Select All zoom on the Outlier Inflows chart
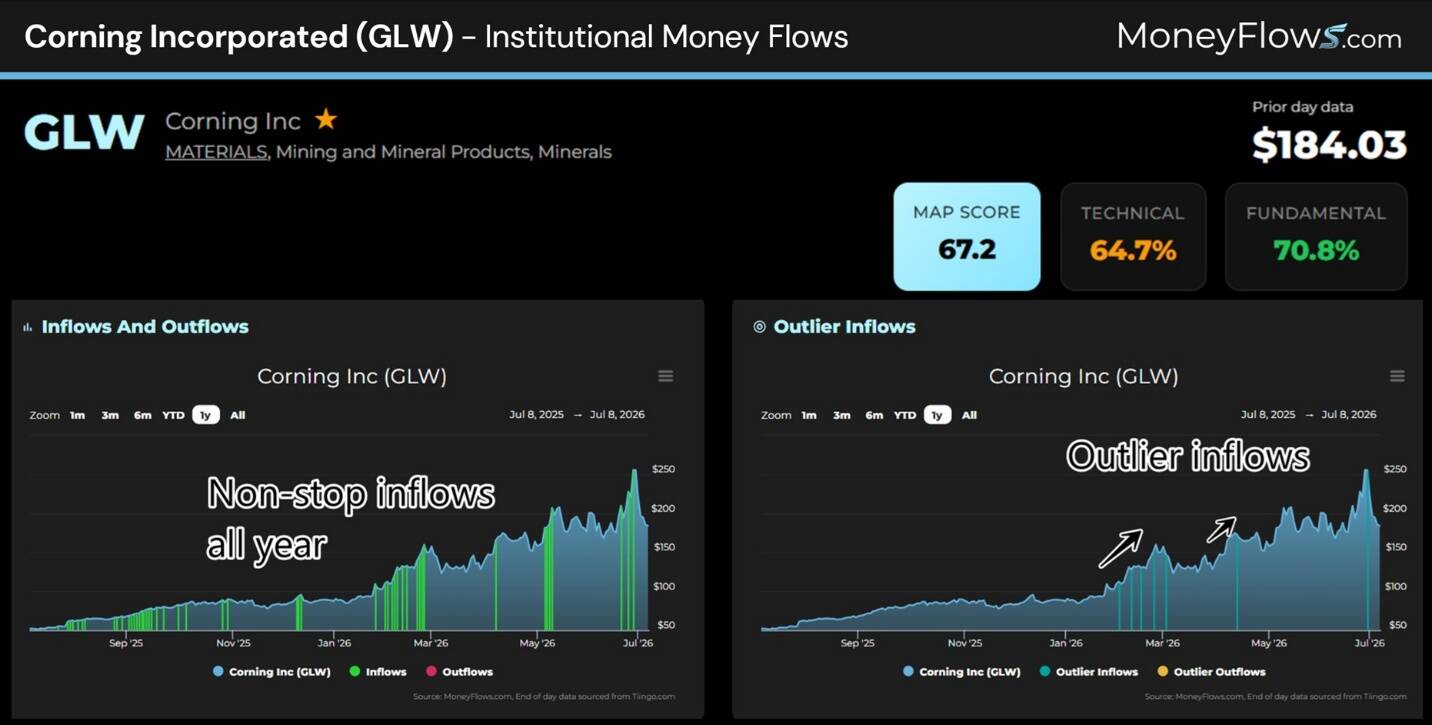Viewport: 1432px width, 725px height. click(969, 415)
